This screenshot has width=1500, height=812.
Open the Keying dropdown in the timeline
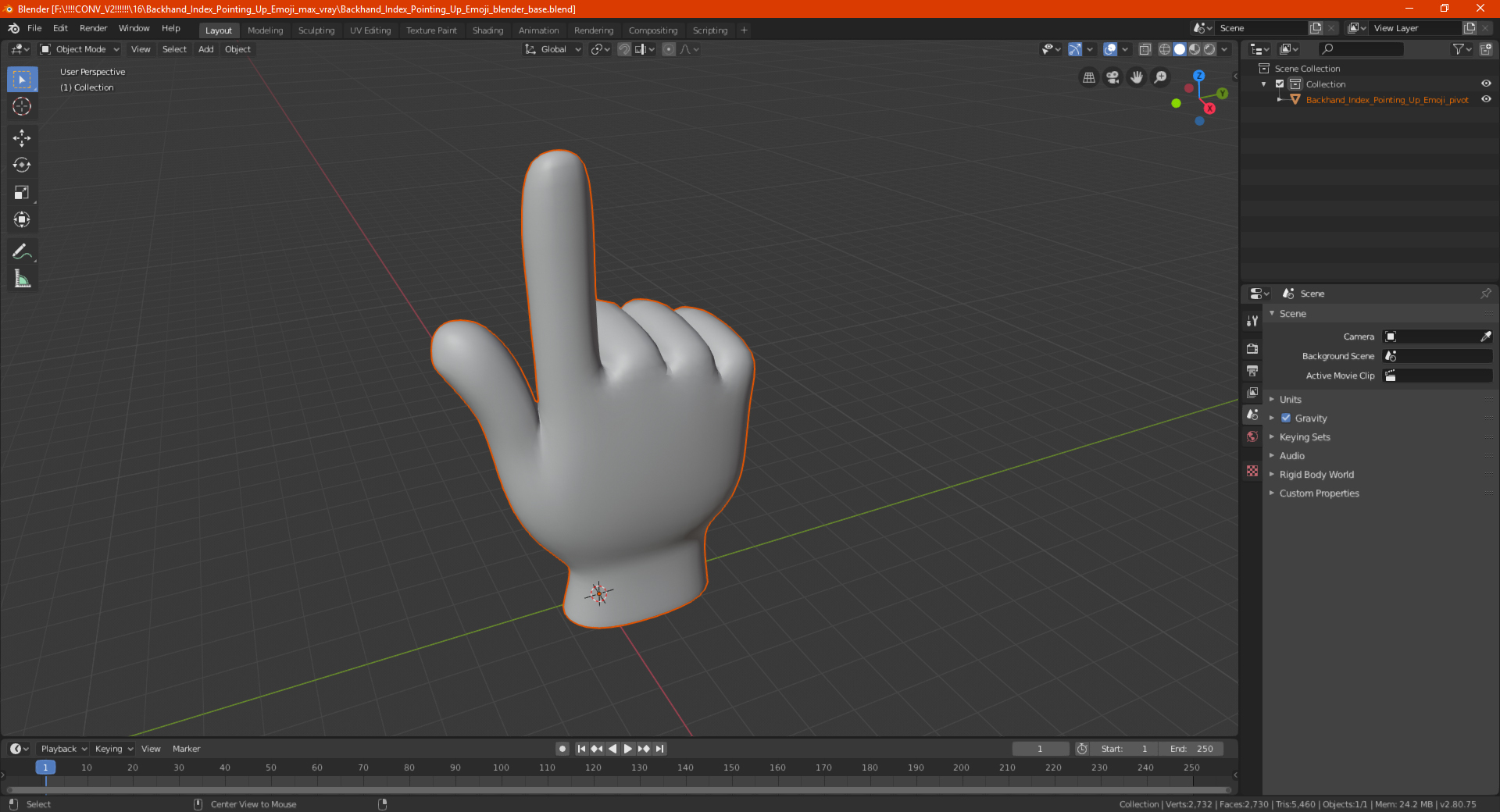point(113,749)
